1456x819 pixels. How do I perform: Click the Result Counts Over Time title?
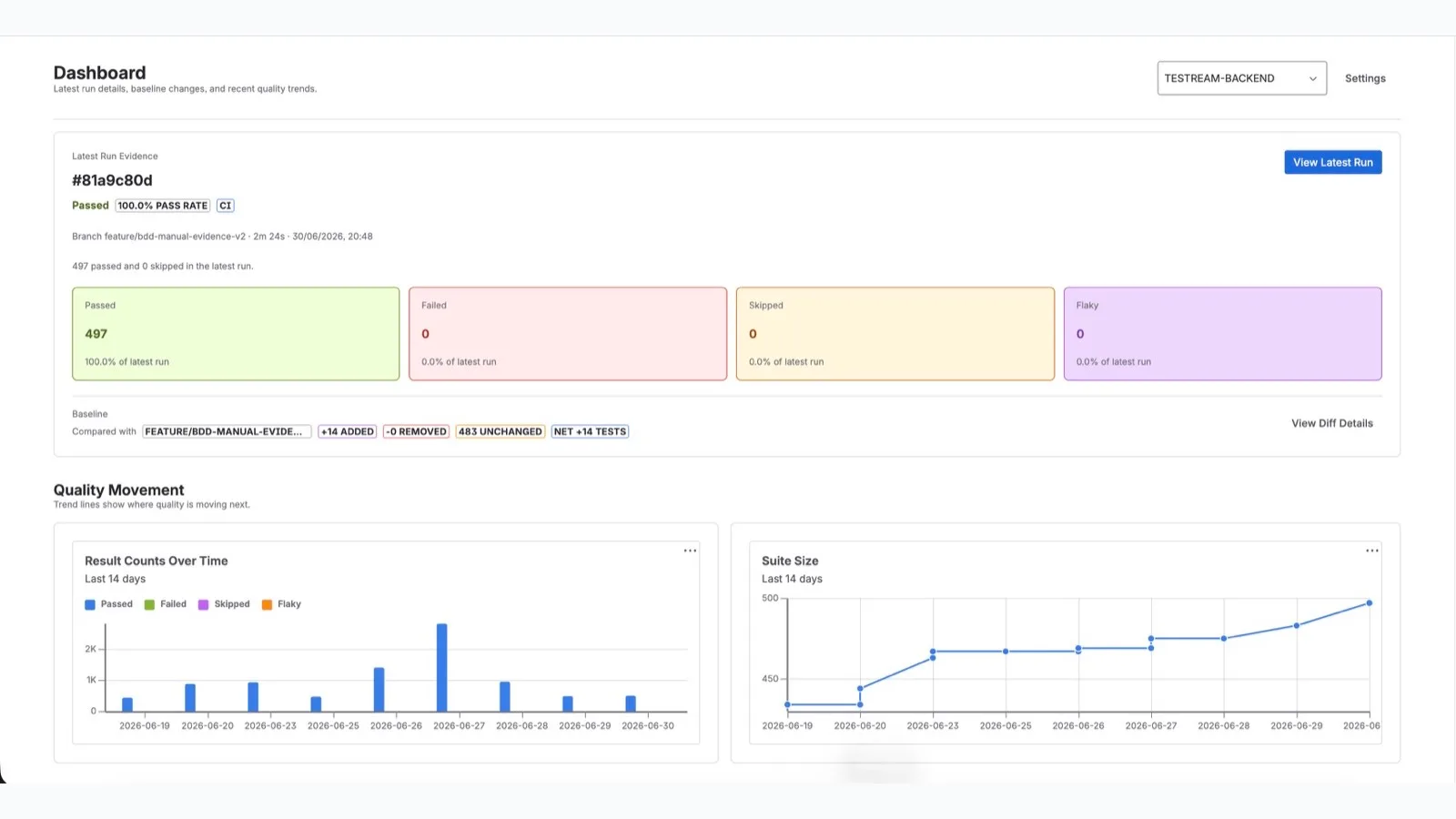click(157, 561)
